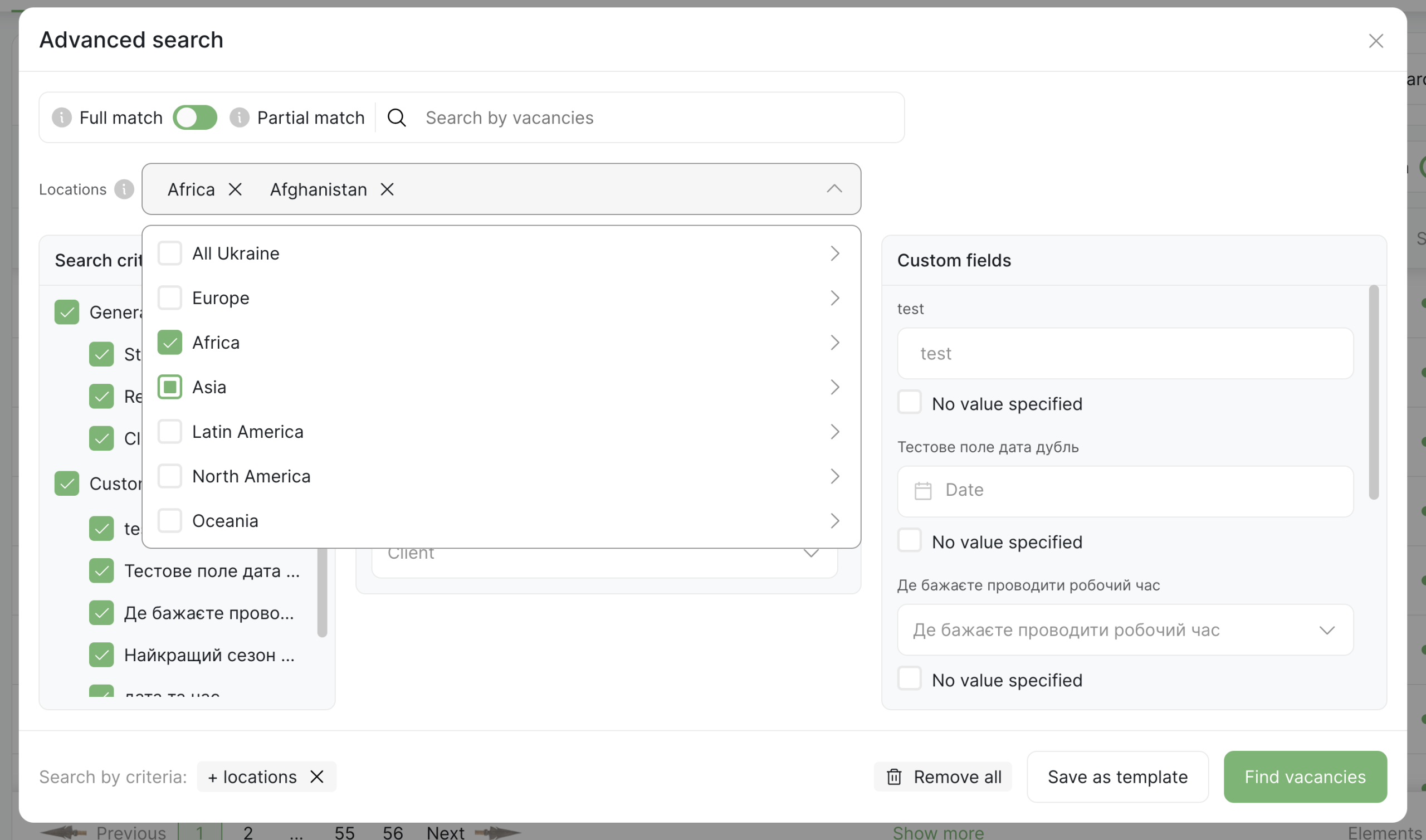Collapse the Locations dropdown chevron
The image size is (1426, 840).
pyautogui.click(x=834, y=189)
